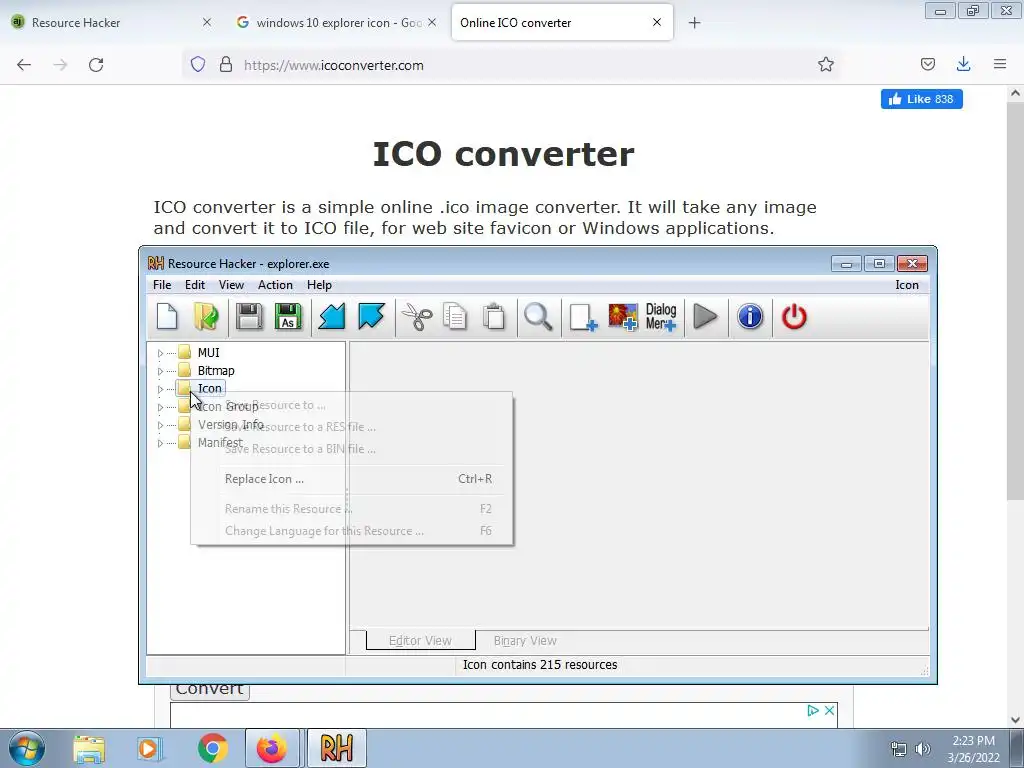This screenshot has width=1024, height=768.
Task: Click the green Save As icon
Action: click(288, 317)
